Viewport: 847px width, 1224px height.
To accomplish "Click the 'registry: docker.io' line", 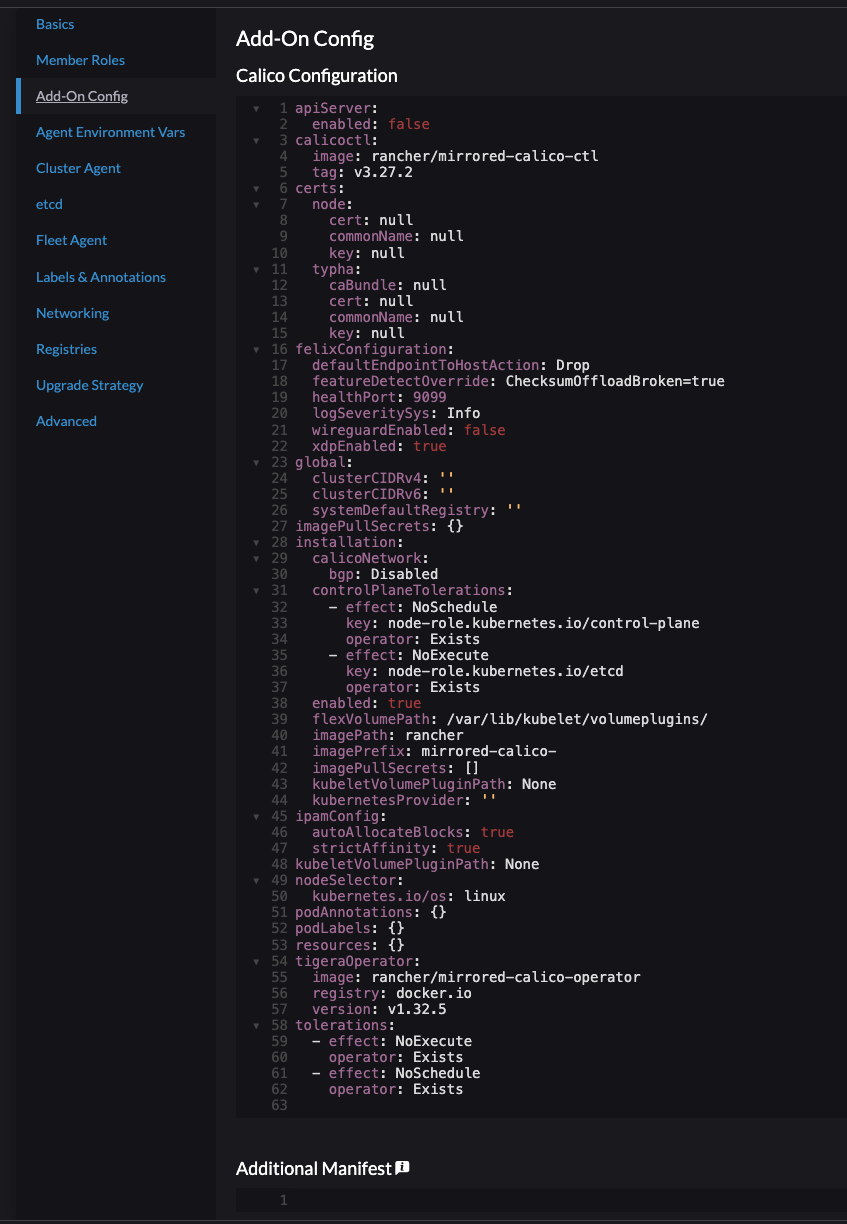I will pyautogui.click(x=392, y=993).
